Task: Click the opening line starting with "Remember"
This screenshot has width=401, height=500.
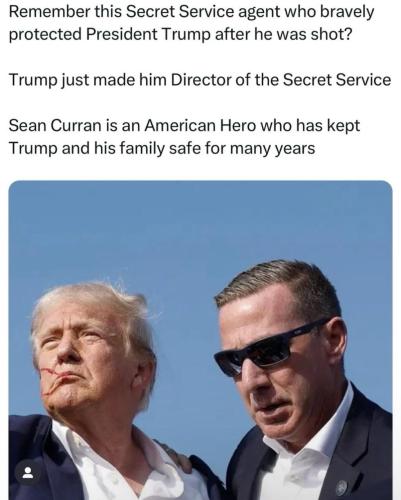Action: (x=191, y=13)
